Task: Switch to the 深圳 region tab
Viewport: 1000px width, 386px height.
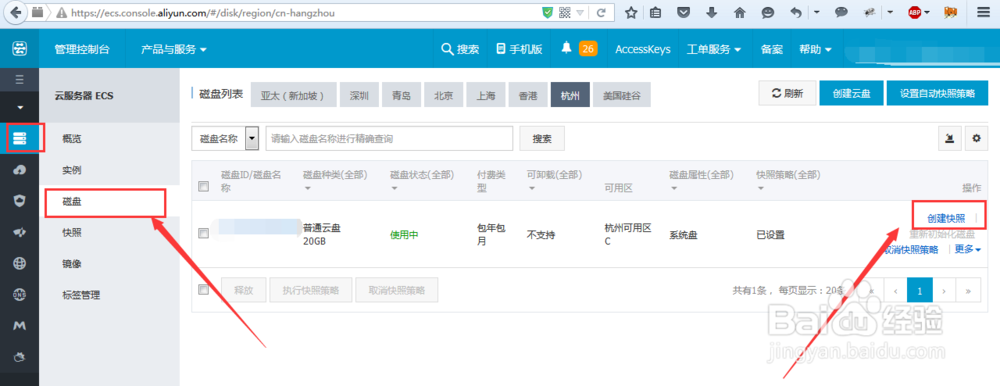Action: coord(359,95)
